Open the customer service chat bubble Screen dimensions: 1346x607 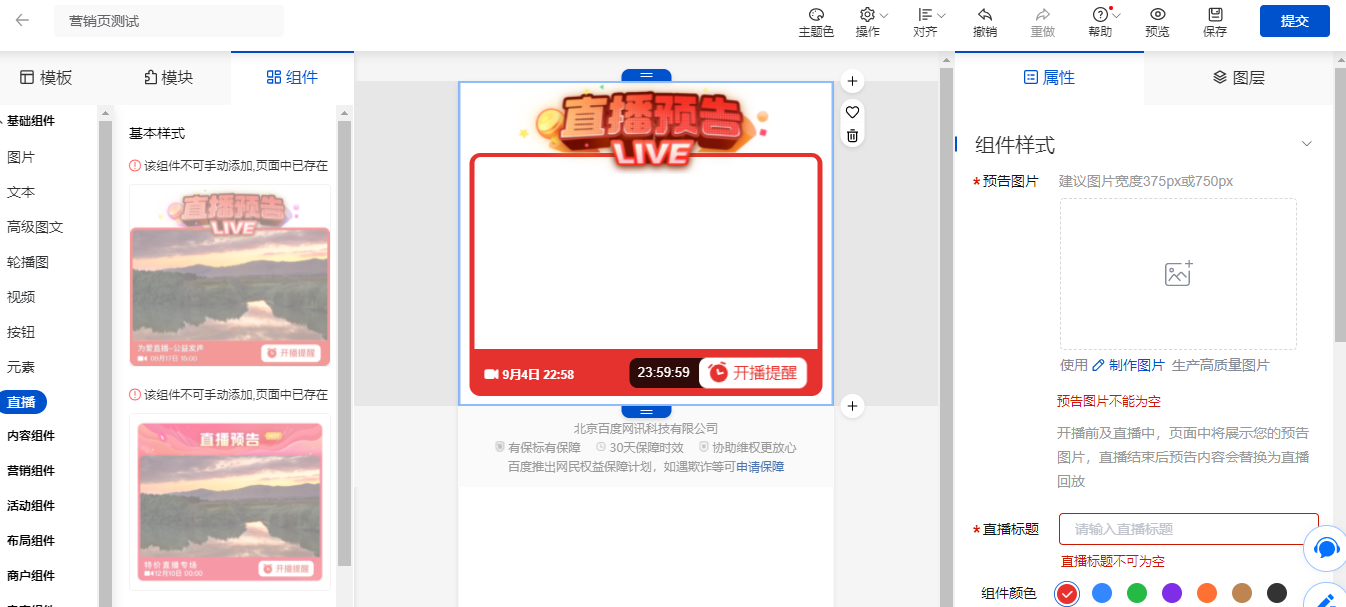click(1326, 548)
